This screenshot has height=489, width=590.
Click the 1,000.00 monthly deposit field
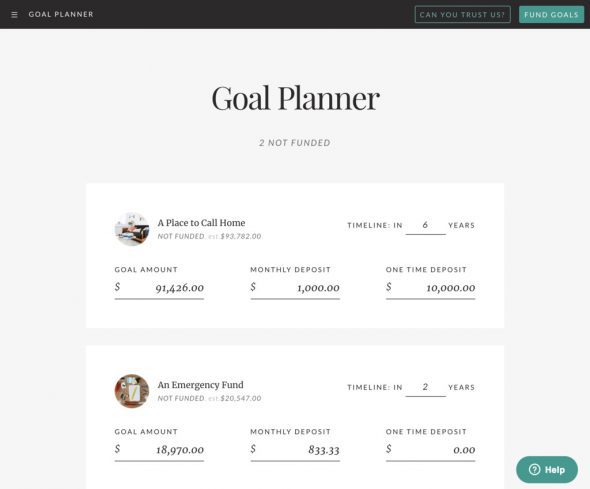(x=295, y=288)
